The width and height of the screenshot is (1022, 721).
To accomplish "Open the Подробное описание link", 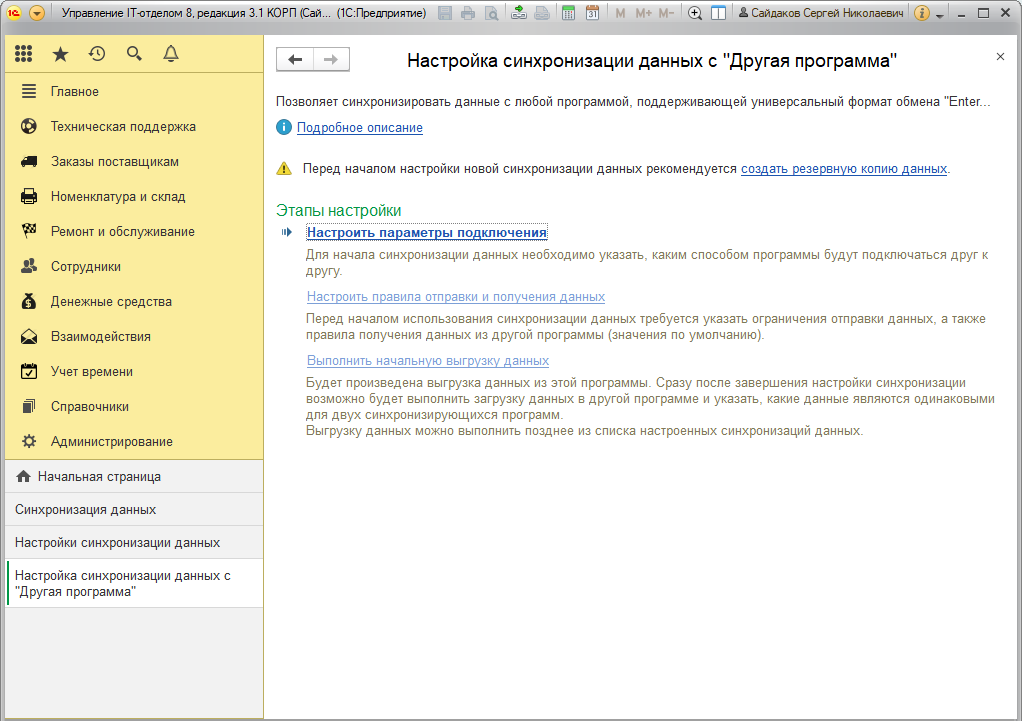I will click(x=360, y=128).
